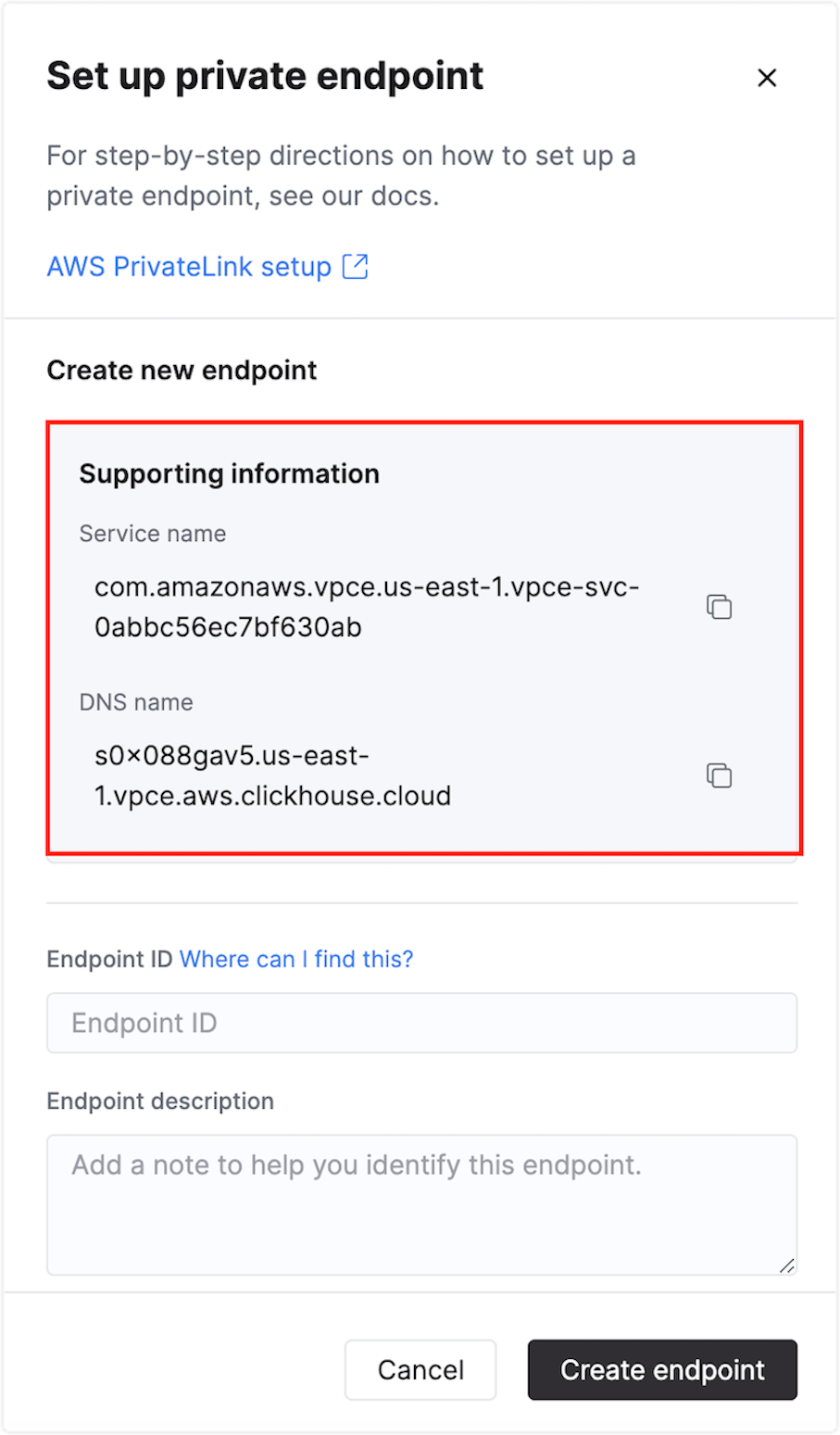This screenshot has width=840, height=1435.
Task: Click the Create new endpoint heading
Action: click(x=182, y=370)
